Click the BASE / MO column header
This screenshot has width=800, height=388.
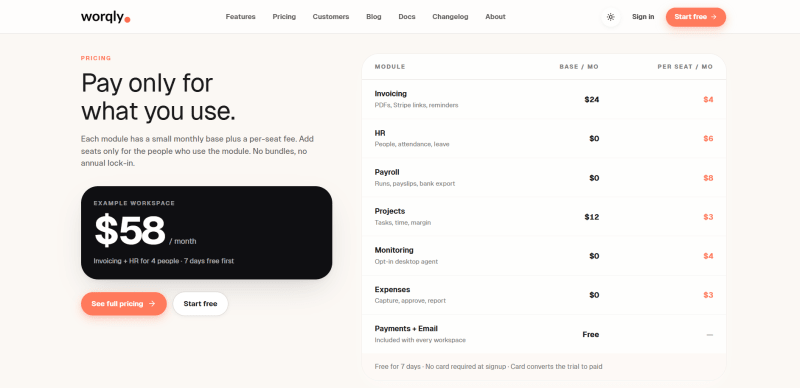click(579, 67)
